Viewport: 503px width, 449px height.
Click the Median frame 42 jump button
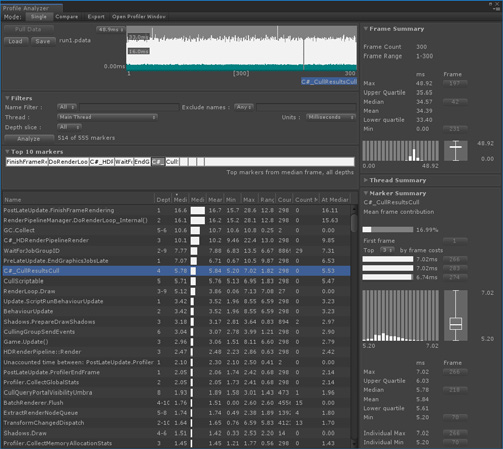455,102
